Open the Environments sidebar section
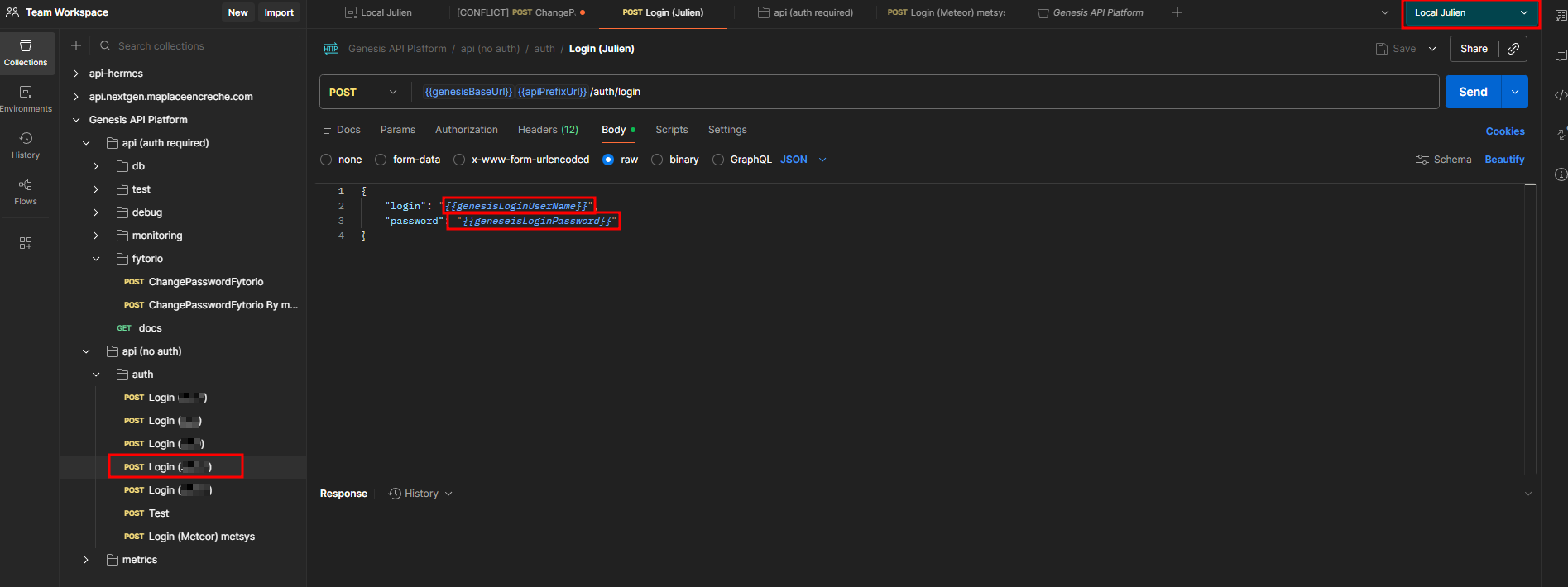 [26, 99]
